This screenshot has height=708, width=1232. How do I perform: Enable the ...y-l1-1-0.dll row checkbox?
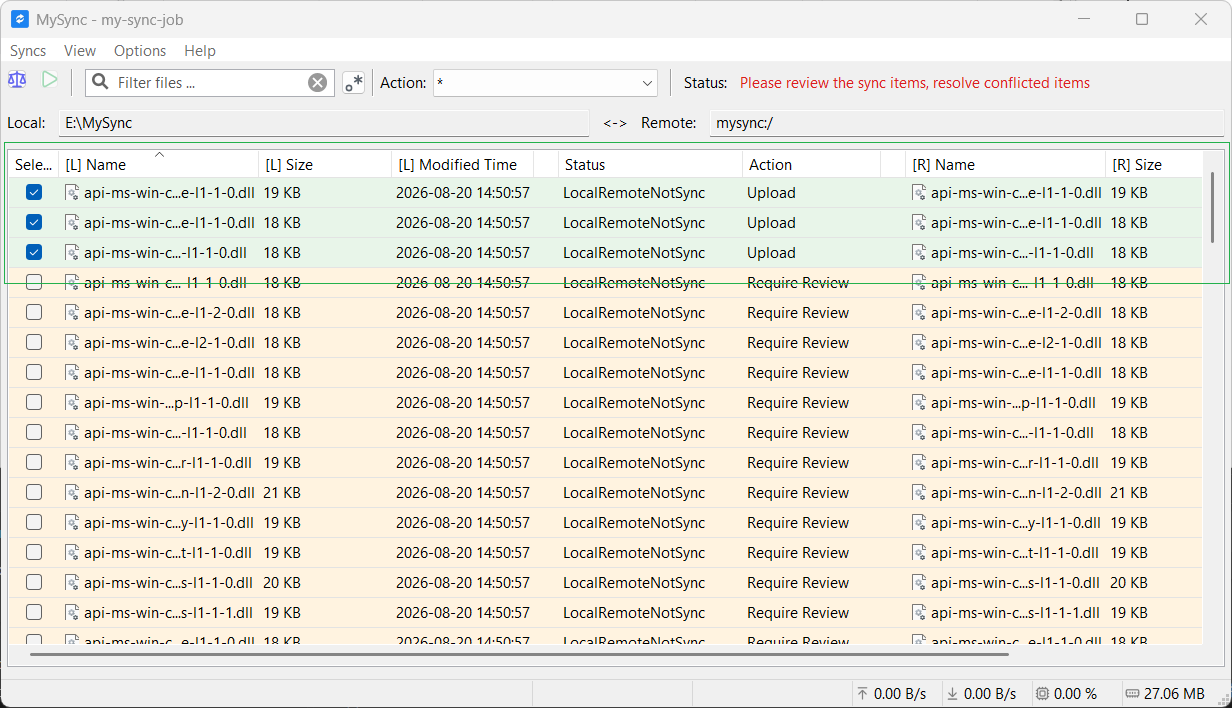click(34, 523)
